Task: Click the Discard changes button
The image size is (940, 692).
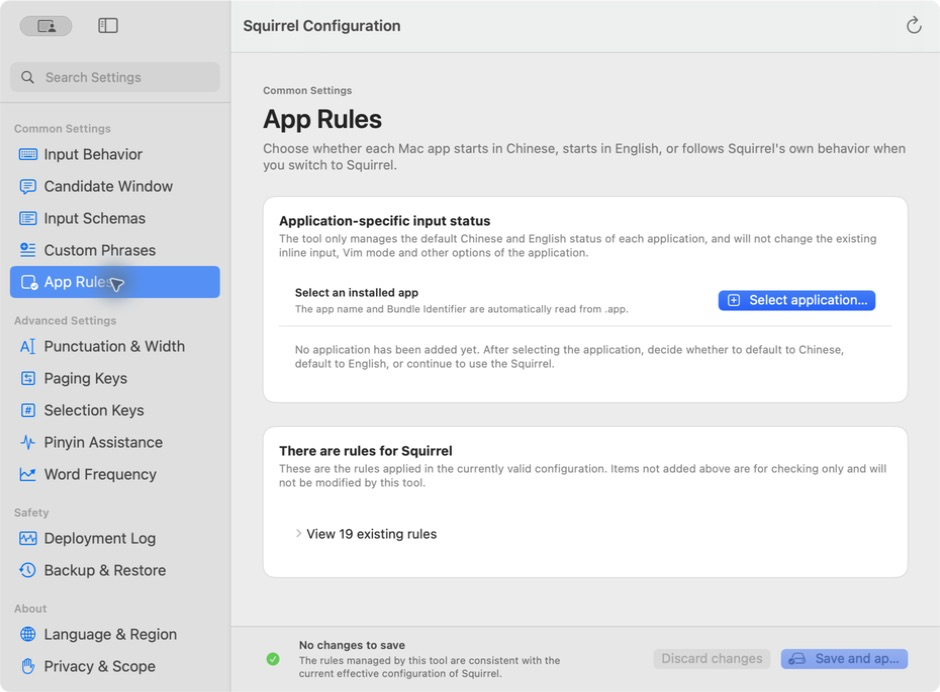Action: 712,659
